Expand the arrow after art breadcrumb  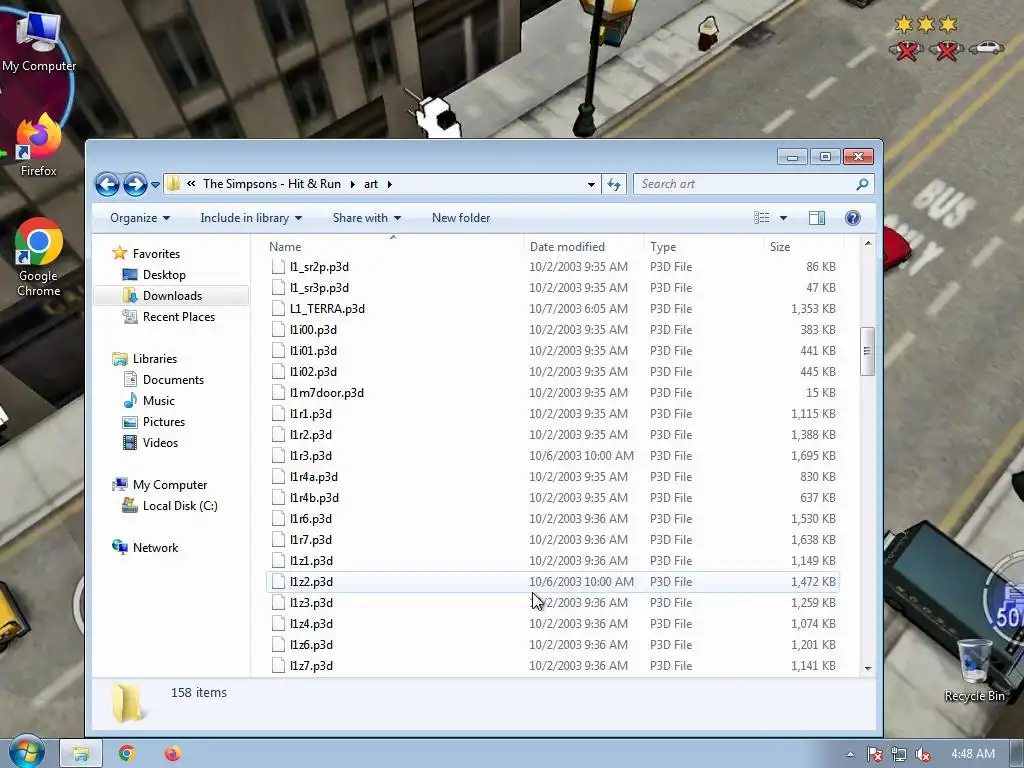click(389, 184)
